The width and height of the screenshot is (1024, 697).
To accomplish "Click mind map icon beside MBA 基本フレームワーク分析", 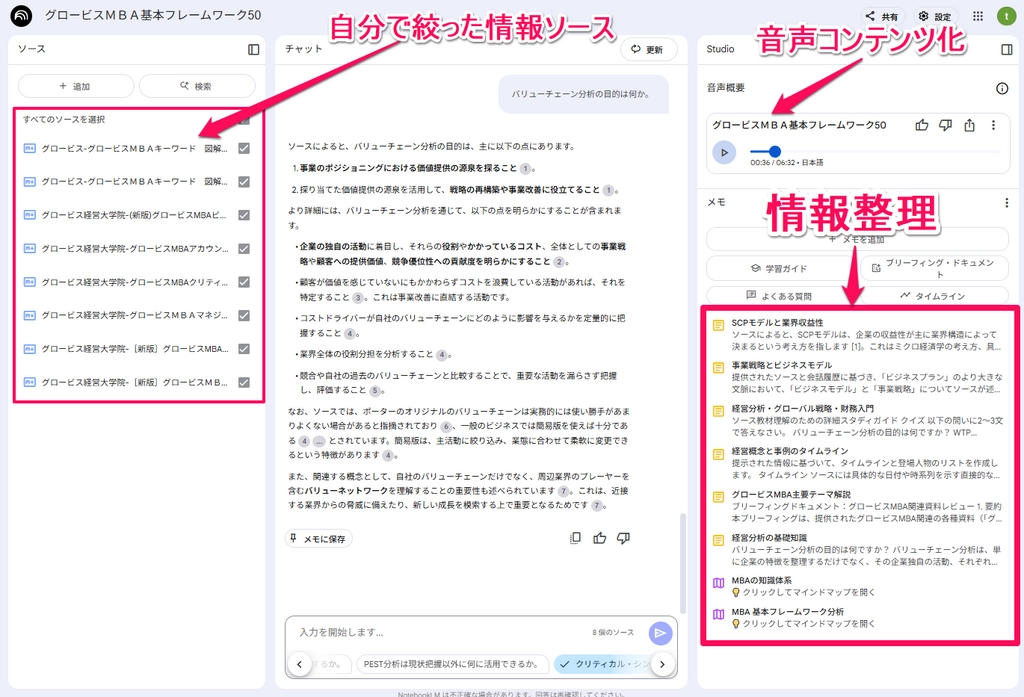I will click(x=718, y=614).
